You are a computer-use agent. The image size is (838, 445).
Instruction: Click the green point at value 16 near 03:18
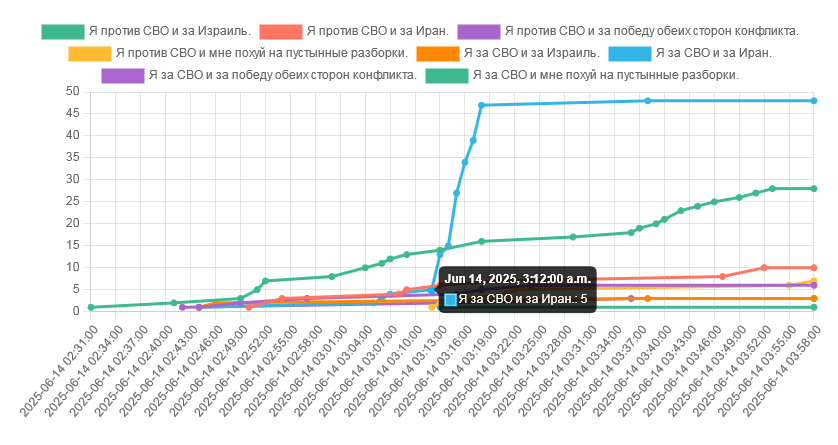(x=482, y=241)
